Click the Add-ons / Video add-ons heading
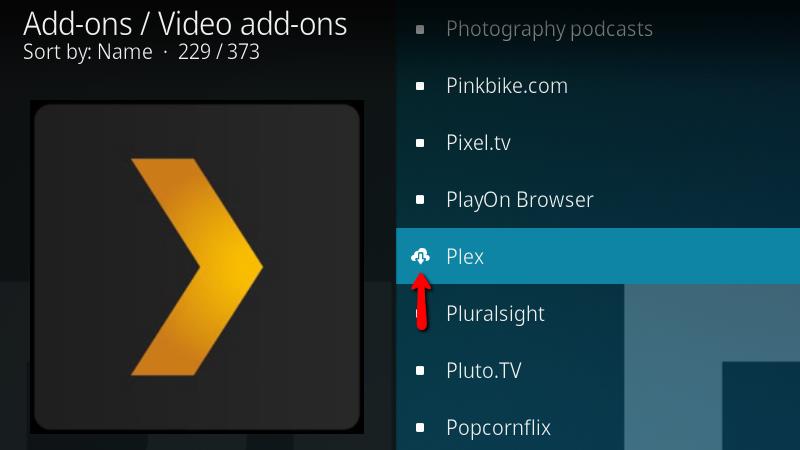 [185, 23]
